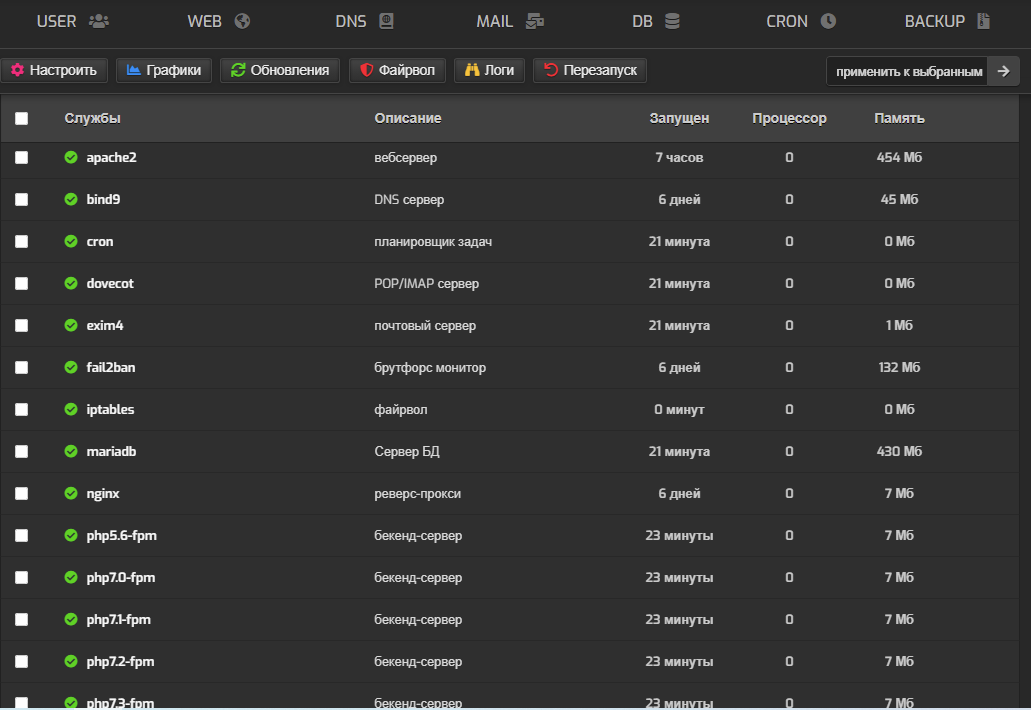Open the BACKUP tab
The height and width of the screenshot is (710, 1031).
click(x=947, y=21)
